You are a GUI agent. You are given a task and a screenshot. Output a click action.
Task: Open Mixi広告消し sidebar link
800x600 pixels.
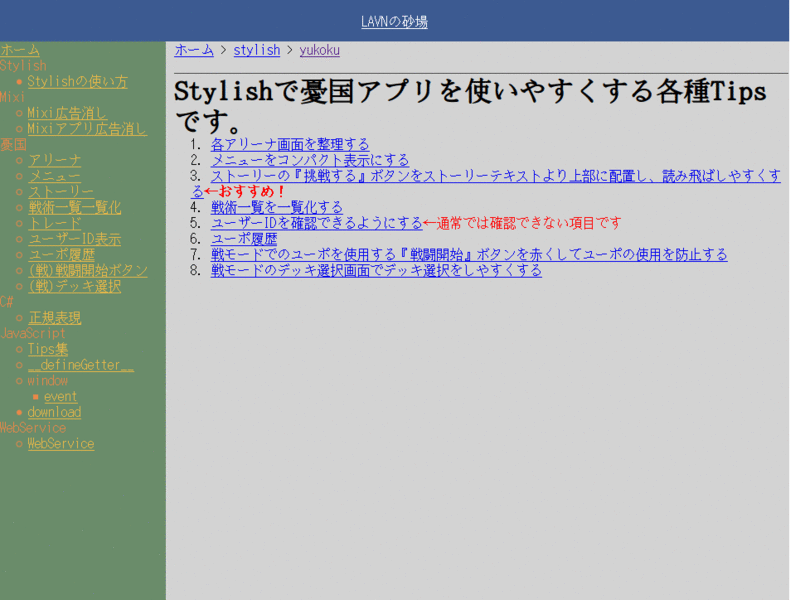(67, 113)
